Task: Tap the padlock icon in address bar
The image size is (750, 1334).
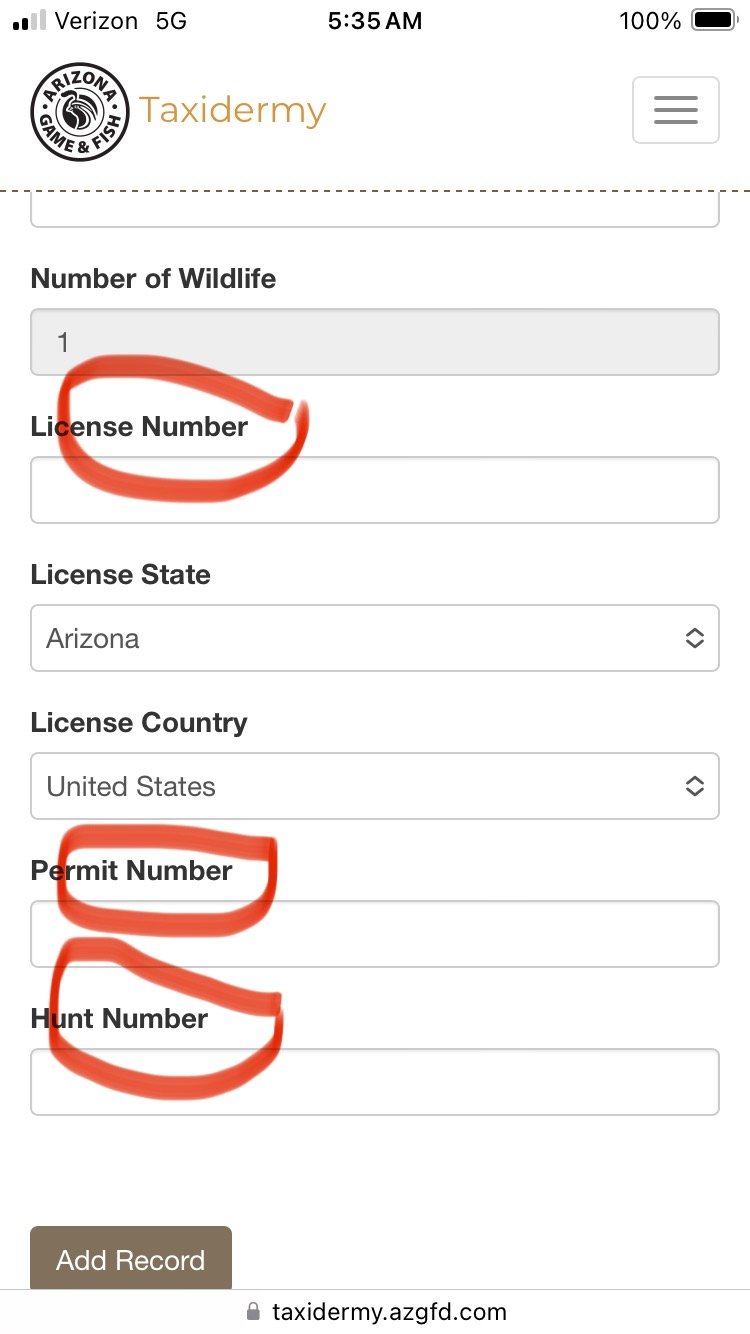Action: 253,1311
